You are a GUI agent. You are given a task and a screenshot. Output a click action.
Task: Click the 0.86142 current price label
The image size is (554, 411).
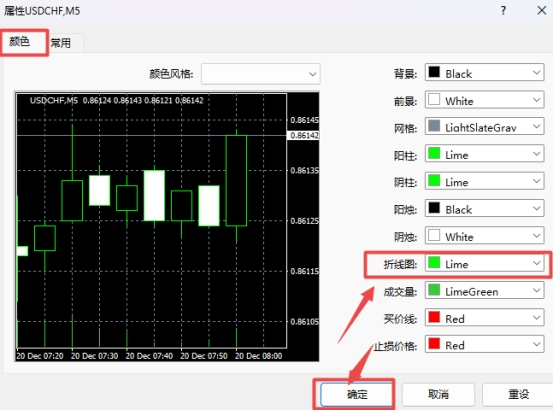pos(304,135)
